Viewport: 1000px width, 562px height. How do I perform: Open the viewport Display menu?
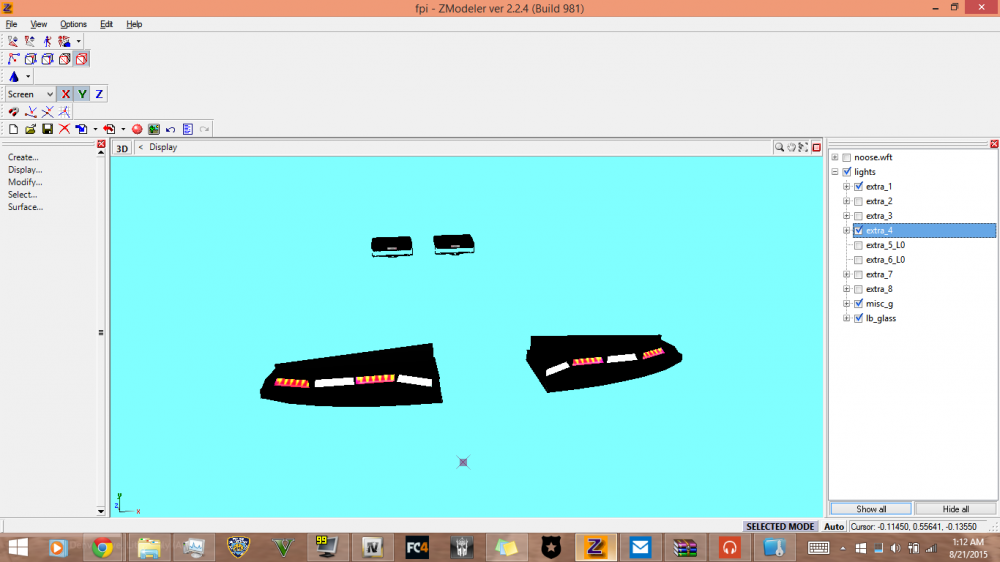pyautogui.click(x=163, y=147)
